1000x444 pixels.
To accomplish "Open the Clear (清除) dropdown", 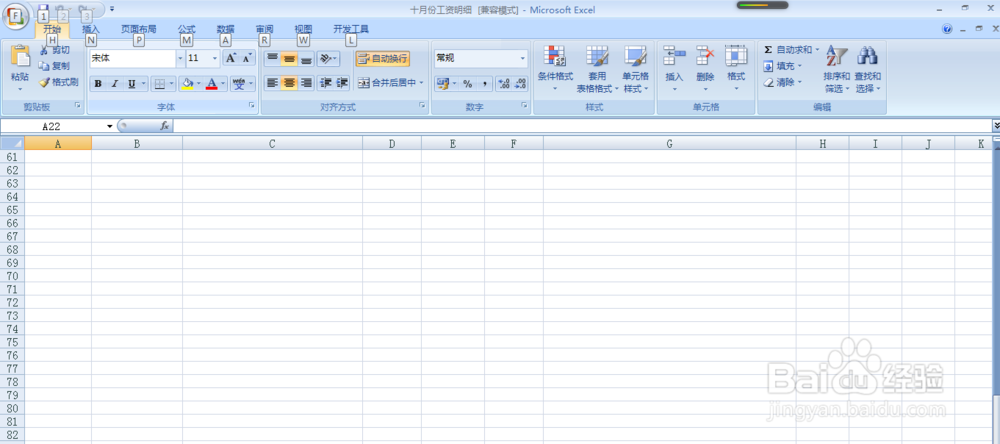I will click(x=782, y=82).
